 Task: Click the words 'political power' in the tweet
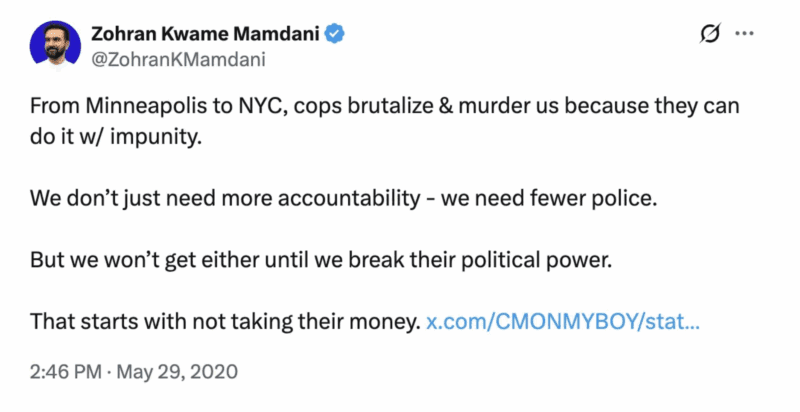pos(536,260)
